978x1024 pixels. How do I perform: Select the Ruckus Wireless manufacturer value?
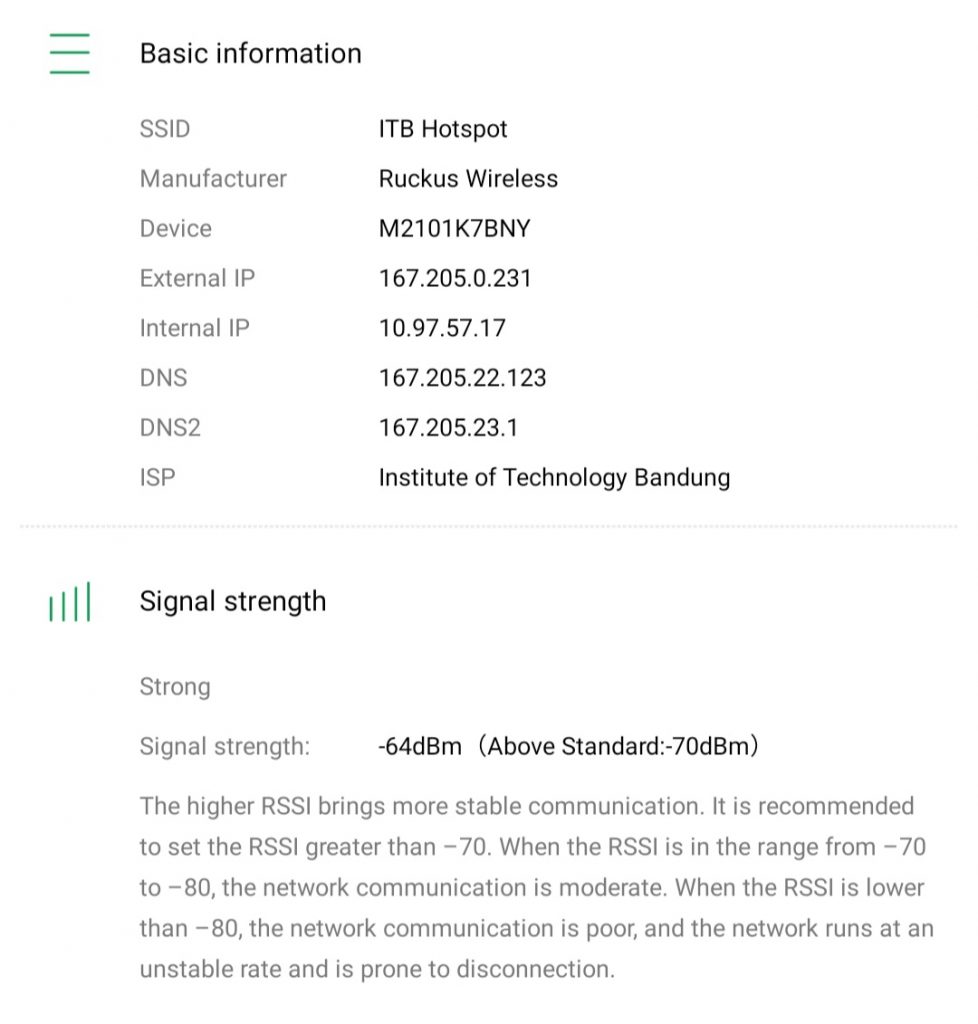[468, 179]
